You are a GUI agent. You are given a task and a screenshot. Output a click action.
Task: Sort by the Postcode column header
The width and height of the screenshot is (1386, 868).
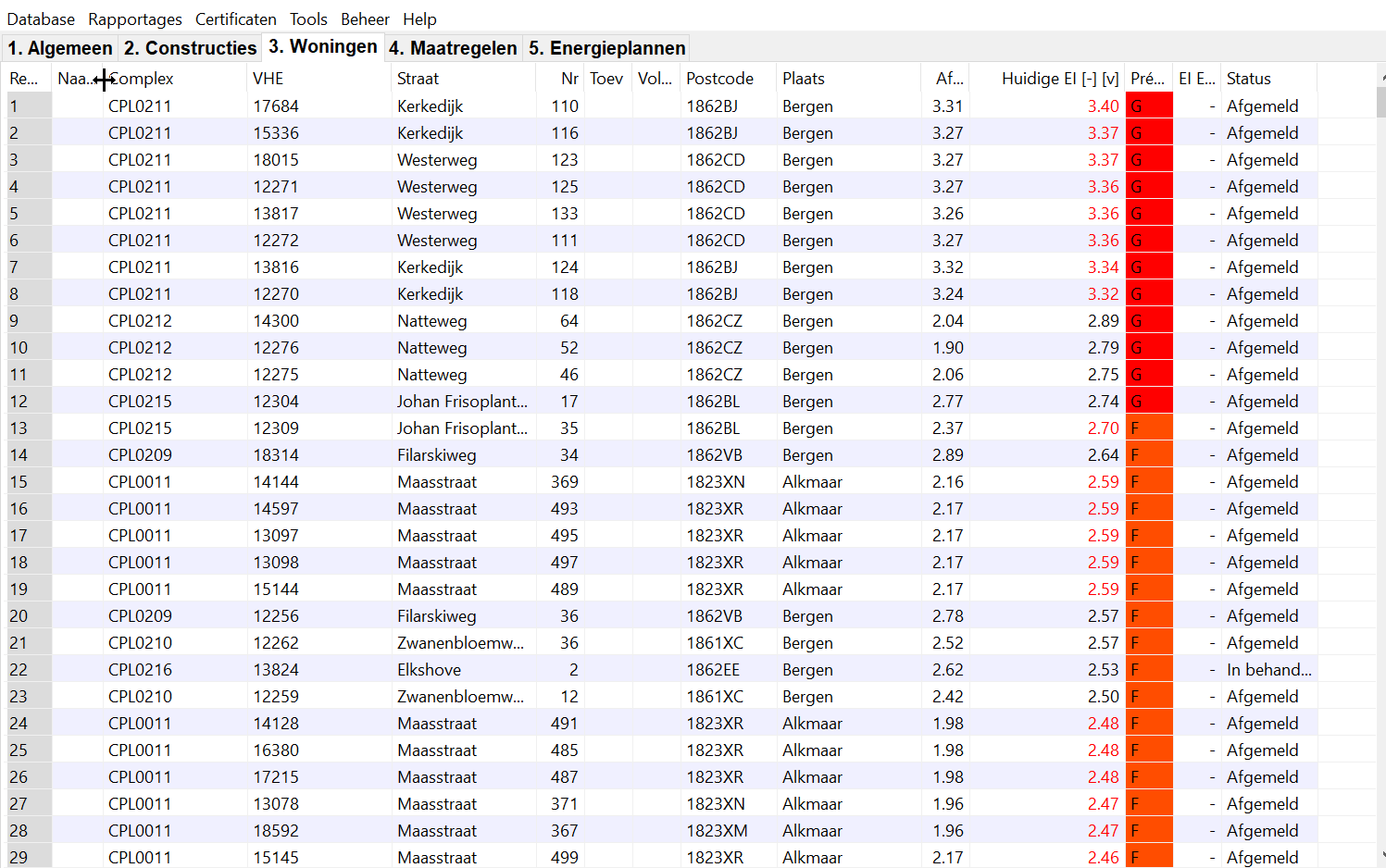point(729,79)
